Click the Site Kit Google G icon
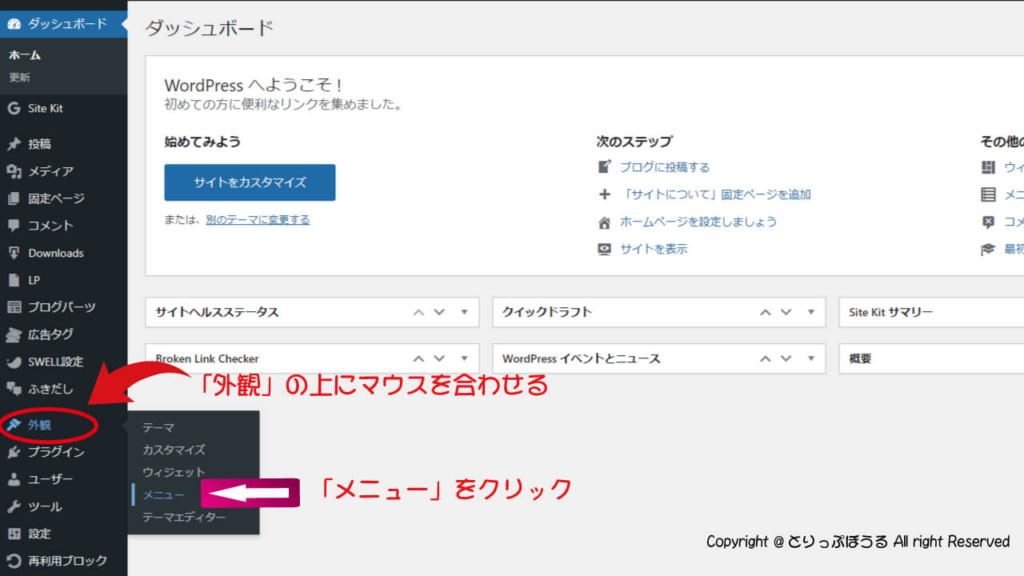The height and width of the screenshot is (576, 1024). click(14, 108)
